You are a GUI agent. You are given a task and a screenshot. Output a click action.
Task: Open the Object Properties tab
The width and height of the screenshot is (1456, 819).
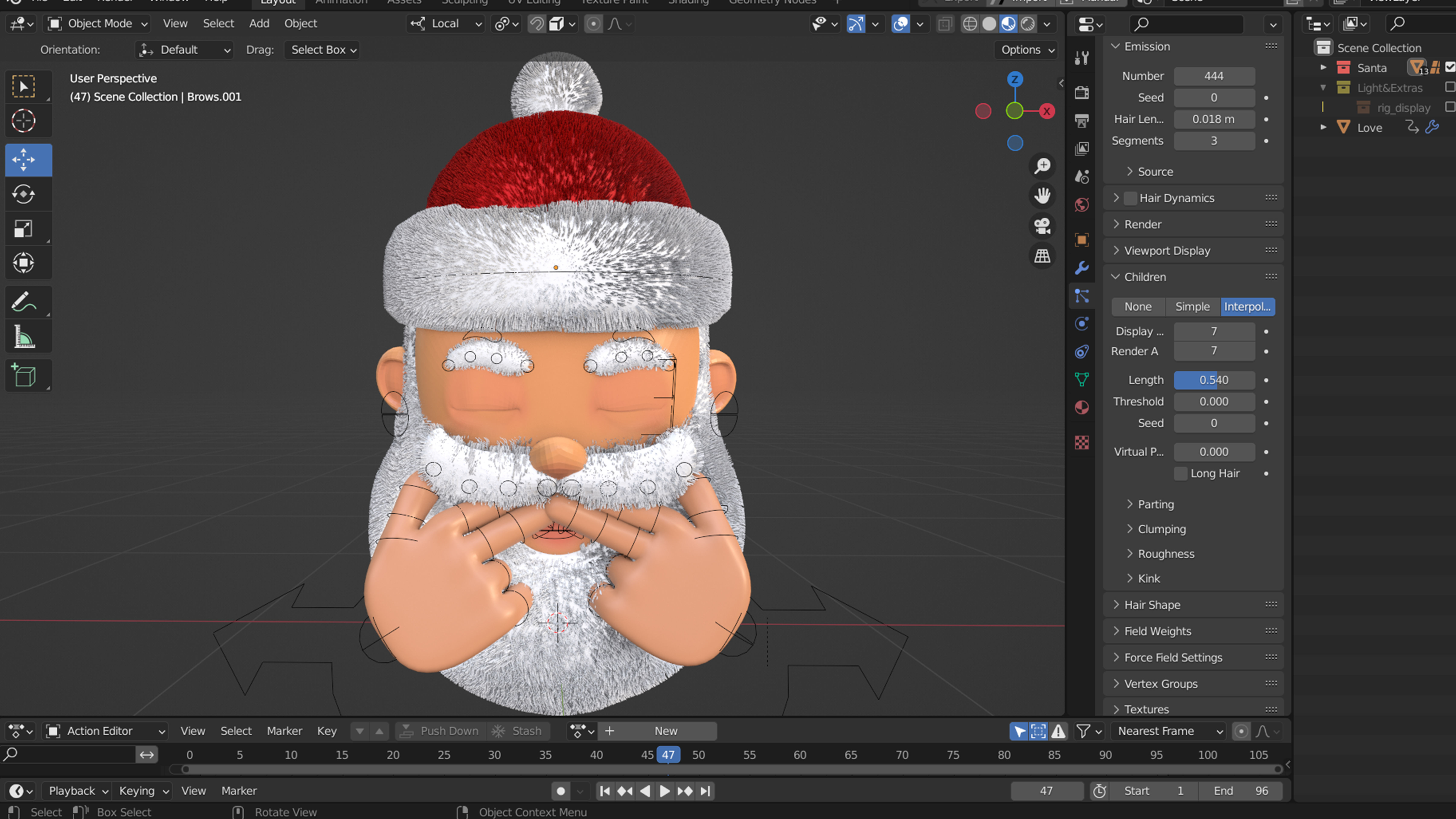1082,240
